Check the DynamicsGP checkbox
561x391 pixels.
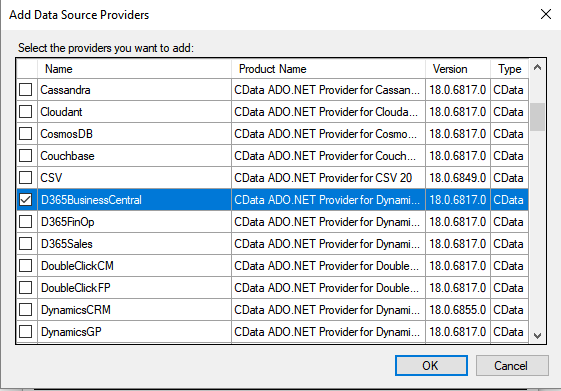pos(25,332)
